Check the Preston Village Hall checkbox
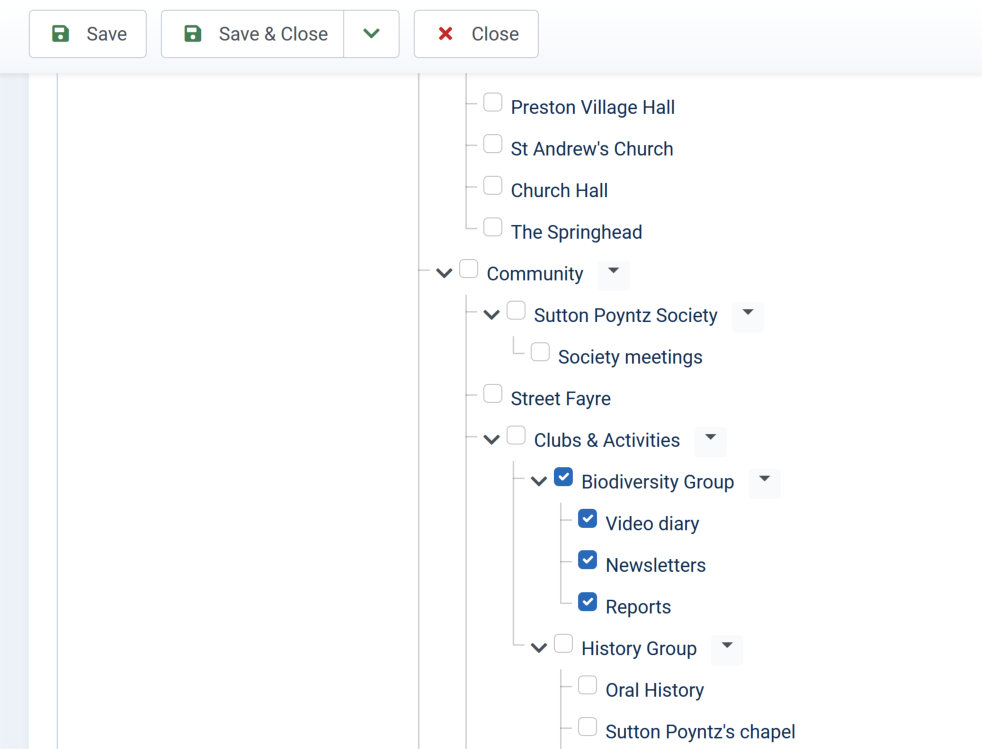982x749 pixels. (493, 102)
